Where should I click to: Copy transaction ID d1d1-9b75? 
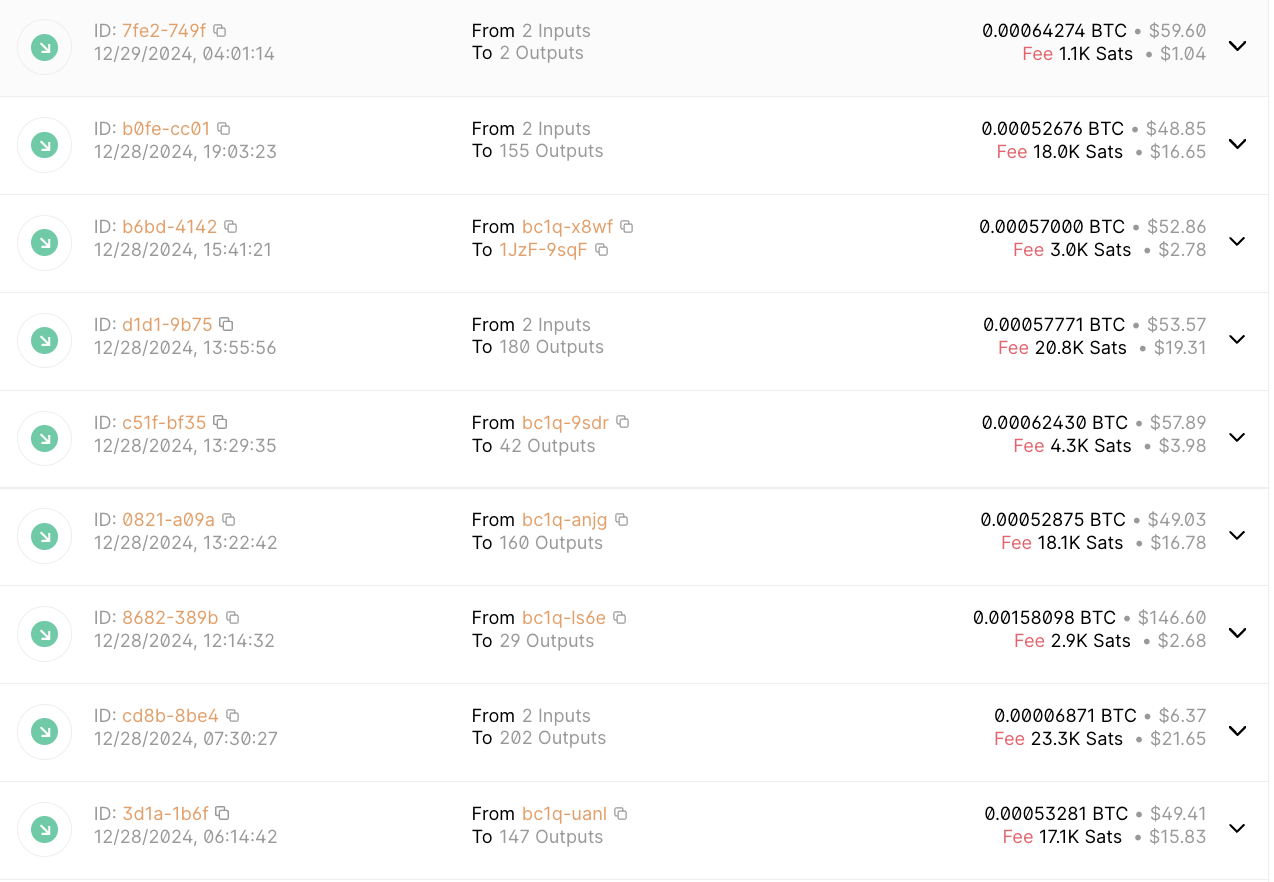(226, 325)
